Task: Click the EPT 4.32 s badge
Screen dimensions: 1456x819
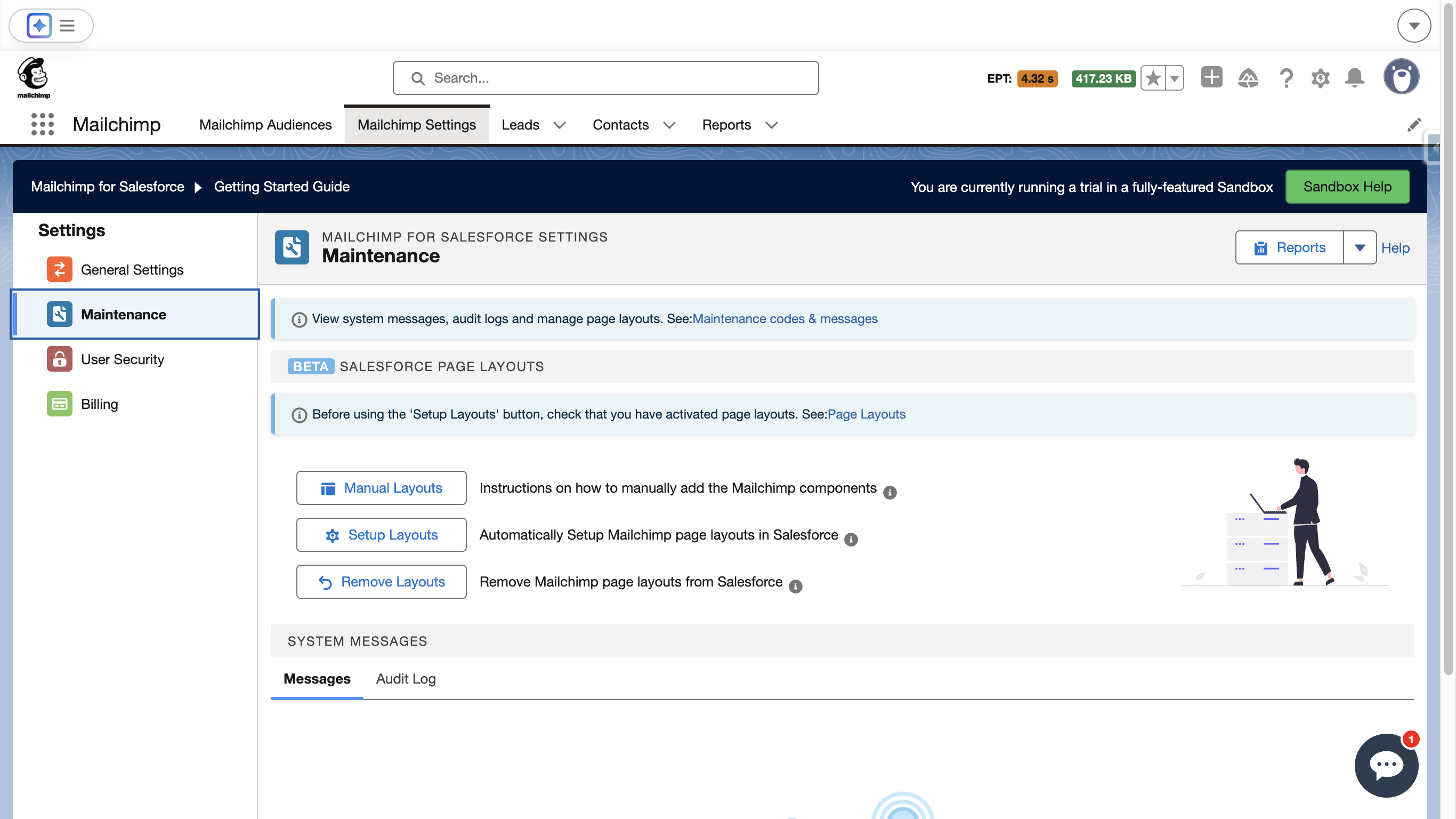Action: point(1037,78)
